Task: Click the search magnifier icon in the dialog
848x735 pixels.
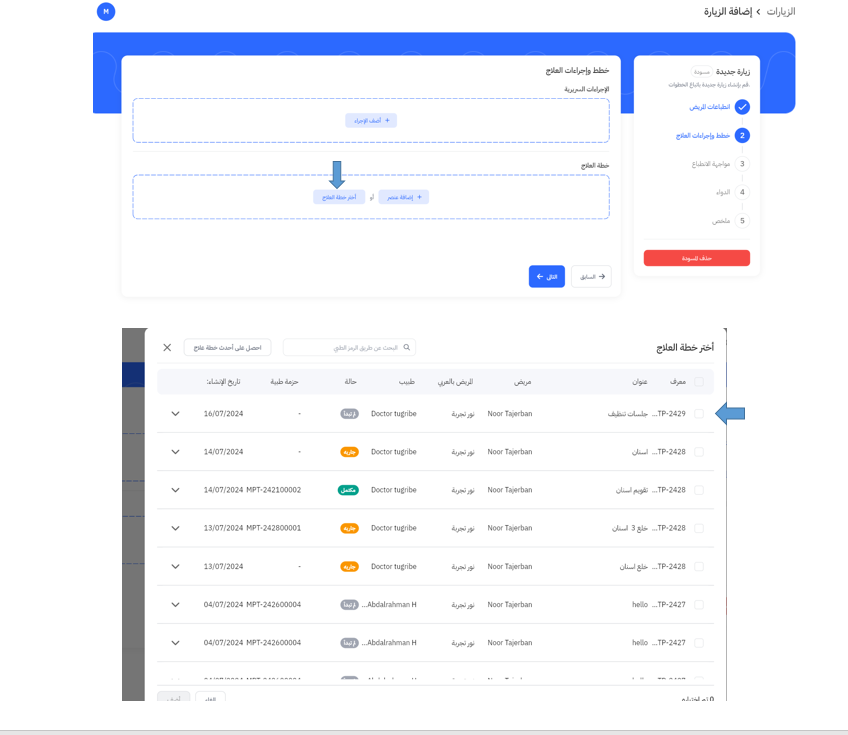Action: tap(406, 347)
